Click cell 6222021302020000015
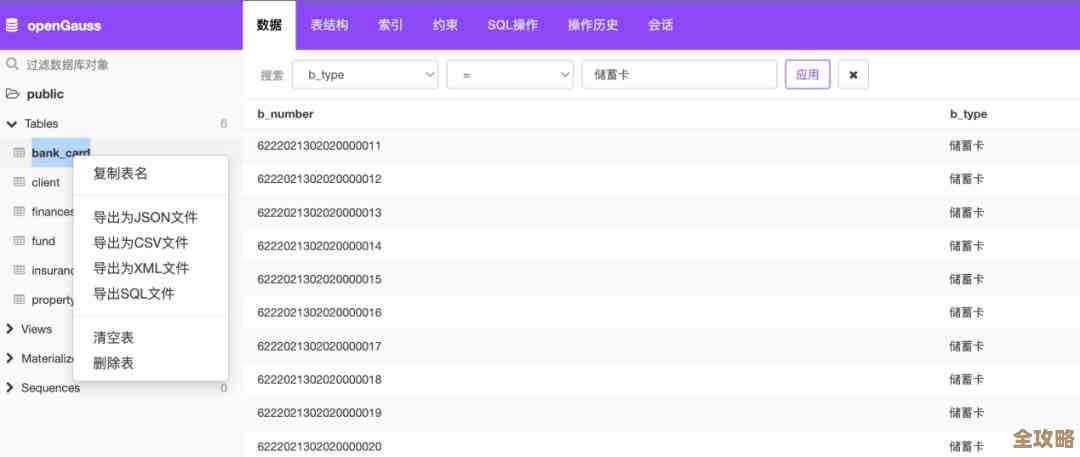1080x457 pixels. (319, 279)
